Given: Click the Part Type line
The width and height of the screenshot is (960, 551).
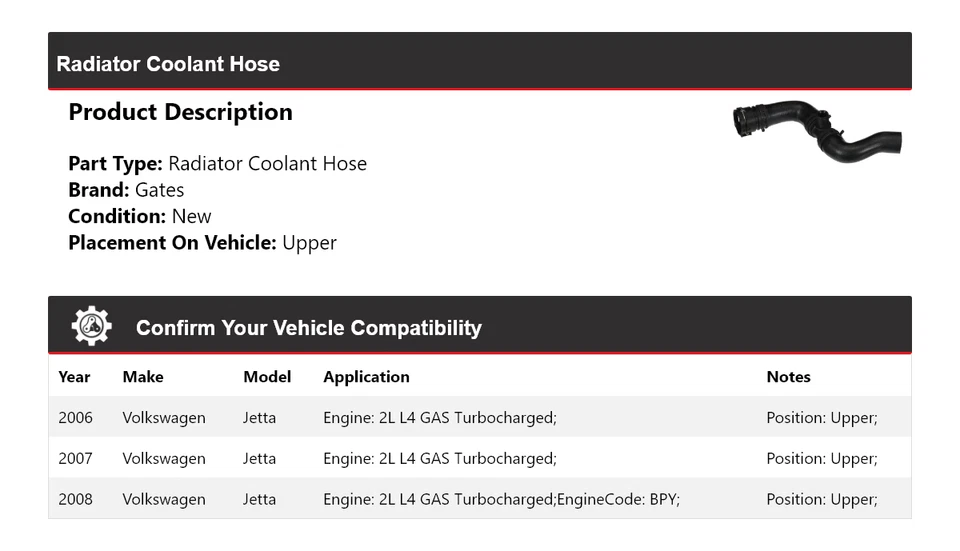Looking at the screenshot, I should [x=217, y=164].
